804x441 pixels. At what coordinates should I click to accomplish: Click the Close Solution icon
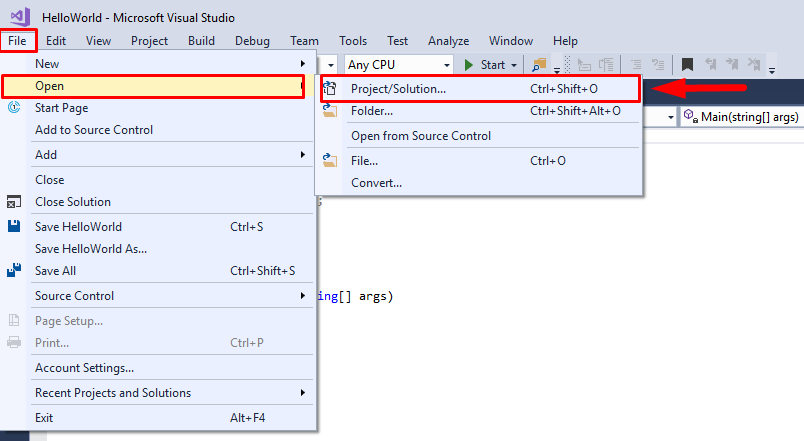pyautogui.click(x=14, y=202)
